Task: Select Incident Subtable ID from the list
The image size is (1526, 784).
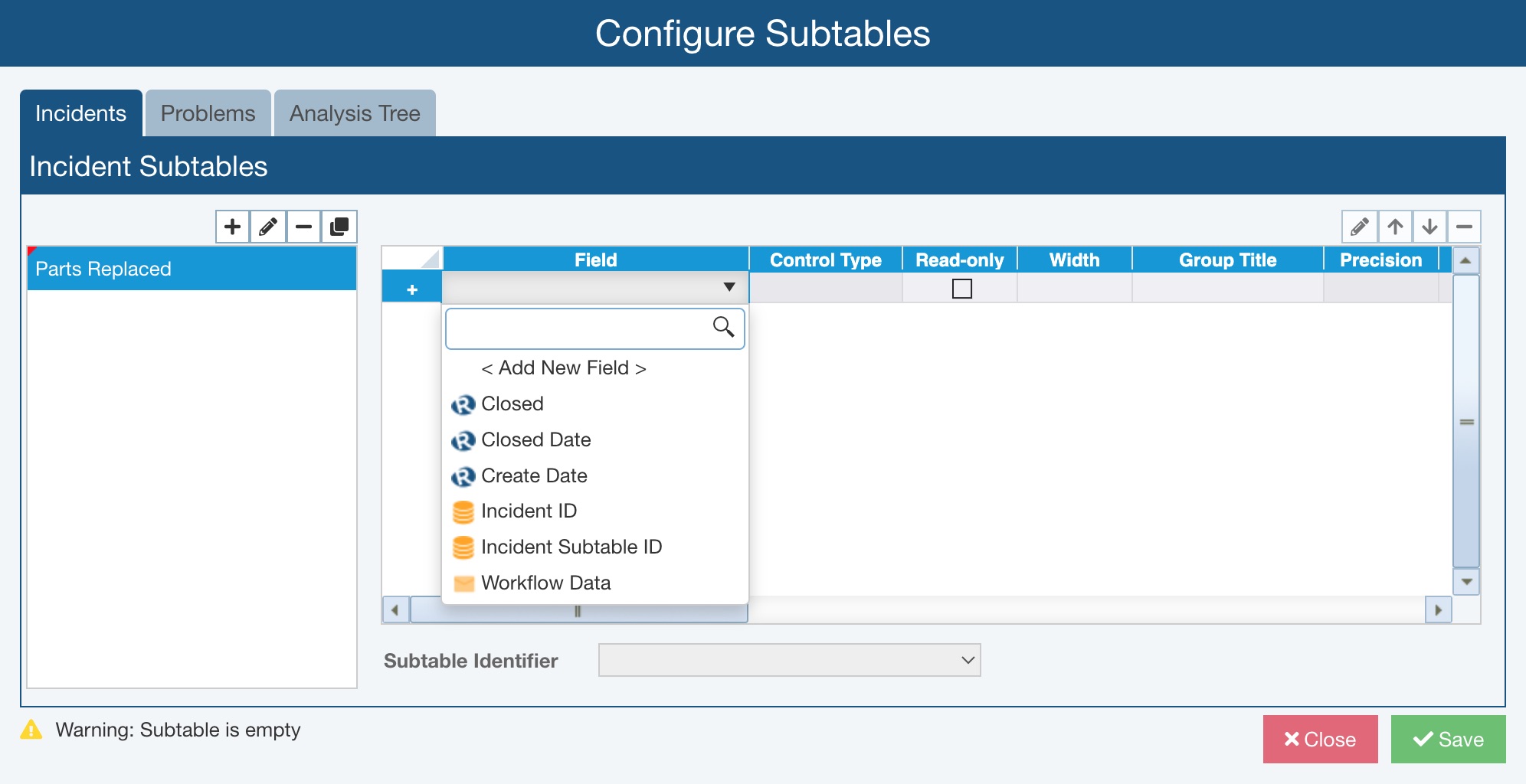Action: pyautogui.click(x=571, y=547)
